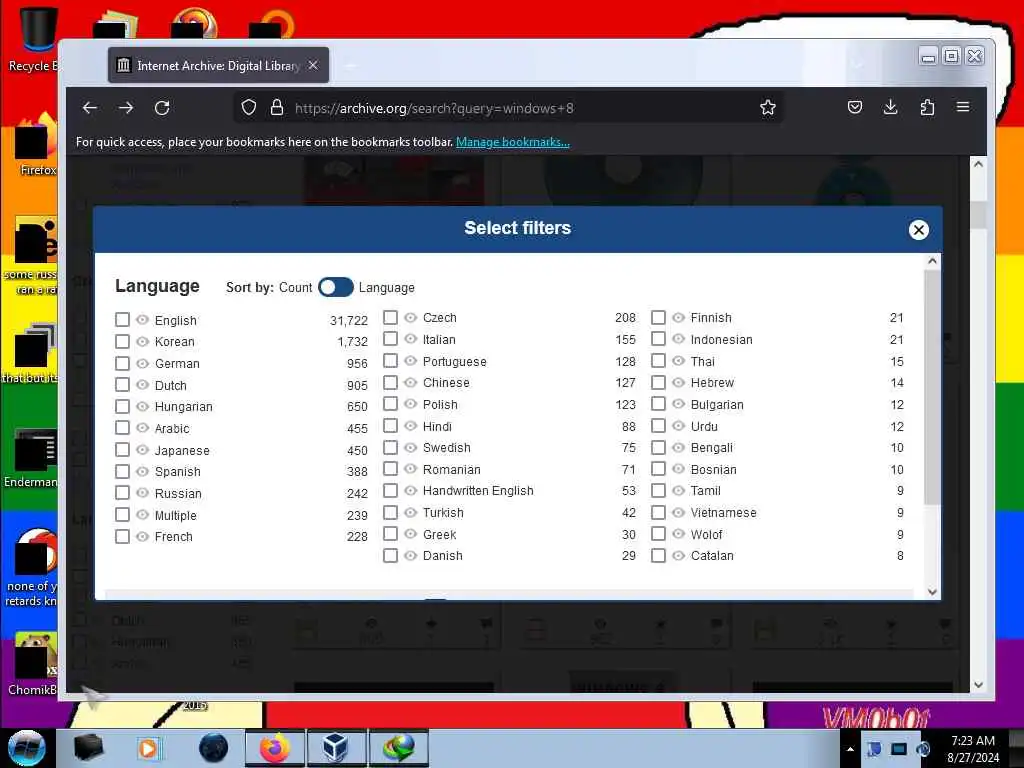
Task: Hide Swedish with its eye icon
Action: (410, 447)
